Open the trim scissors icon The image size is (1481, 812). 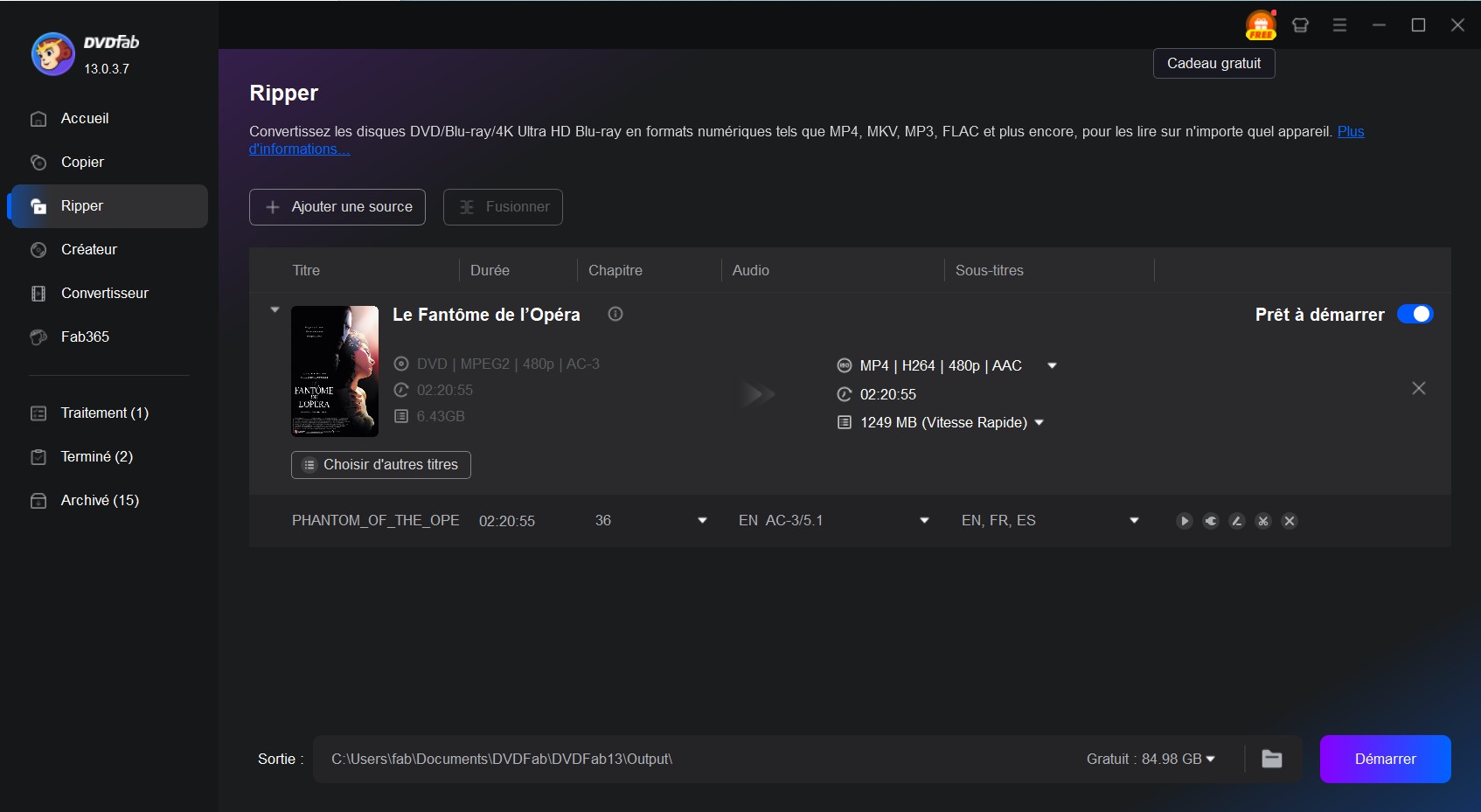click(x=1262, y=521)
